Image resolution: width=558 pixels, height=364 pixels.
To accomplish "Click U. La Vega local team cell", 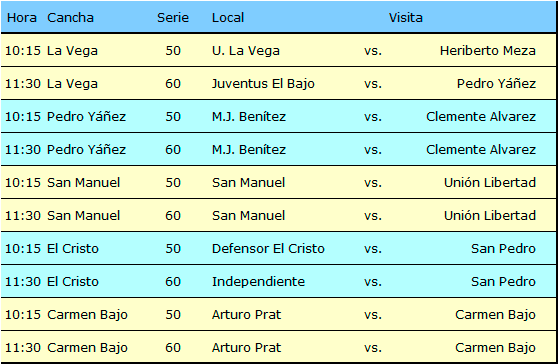I will [246, 51].
